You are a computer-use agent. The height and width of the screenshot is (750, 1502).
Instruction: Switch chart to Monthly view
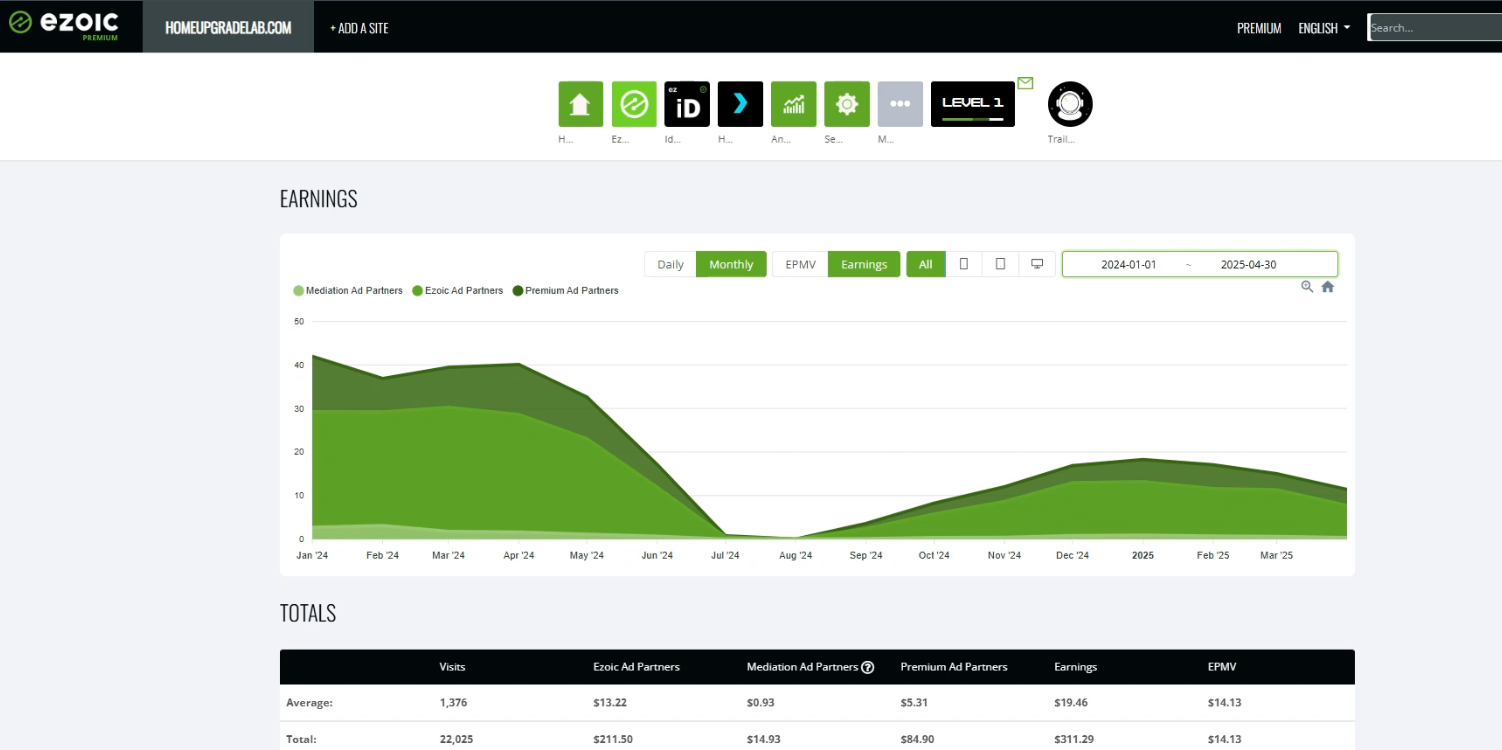coord(731,264)
